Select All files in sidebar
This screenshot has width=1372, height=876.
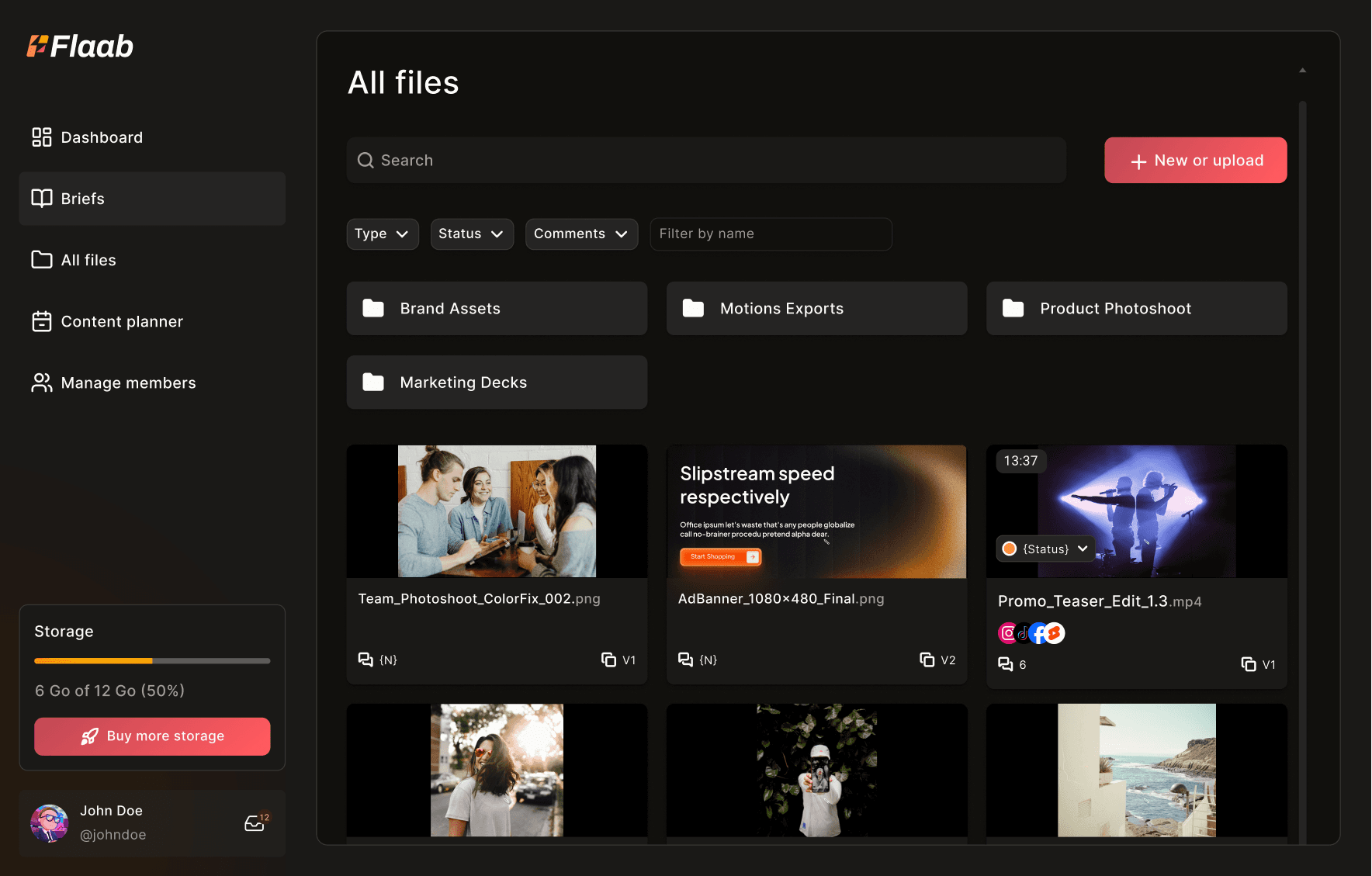(152, 260)
